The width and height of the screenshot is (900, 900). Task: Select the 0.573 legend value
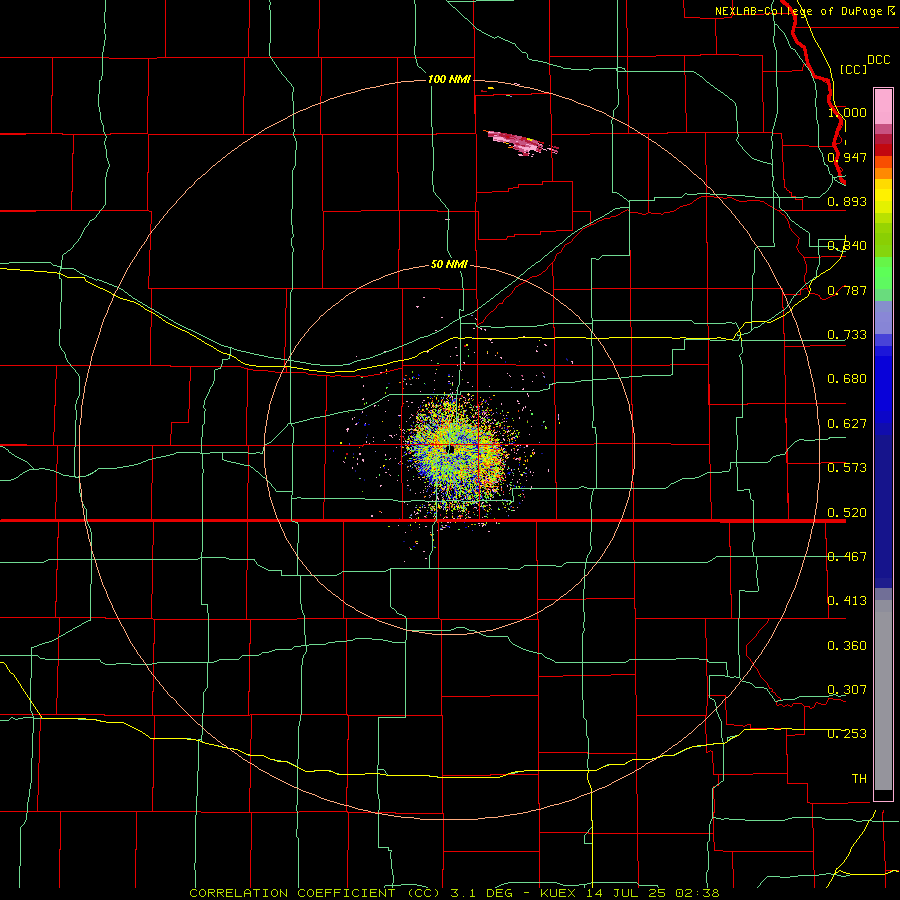pos(847,468)
